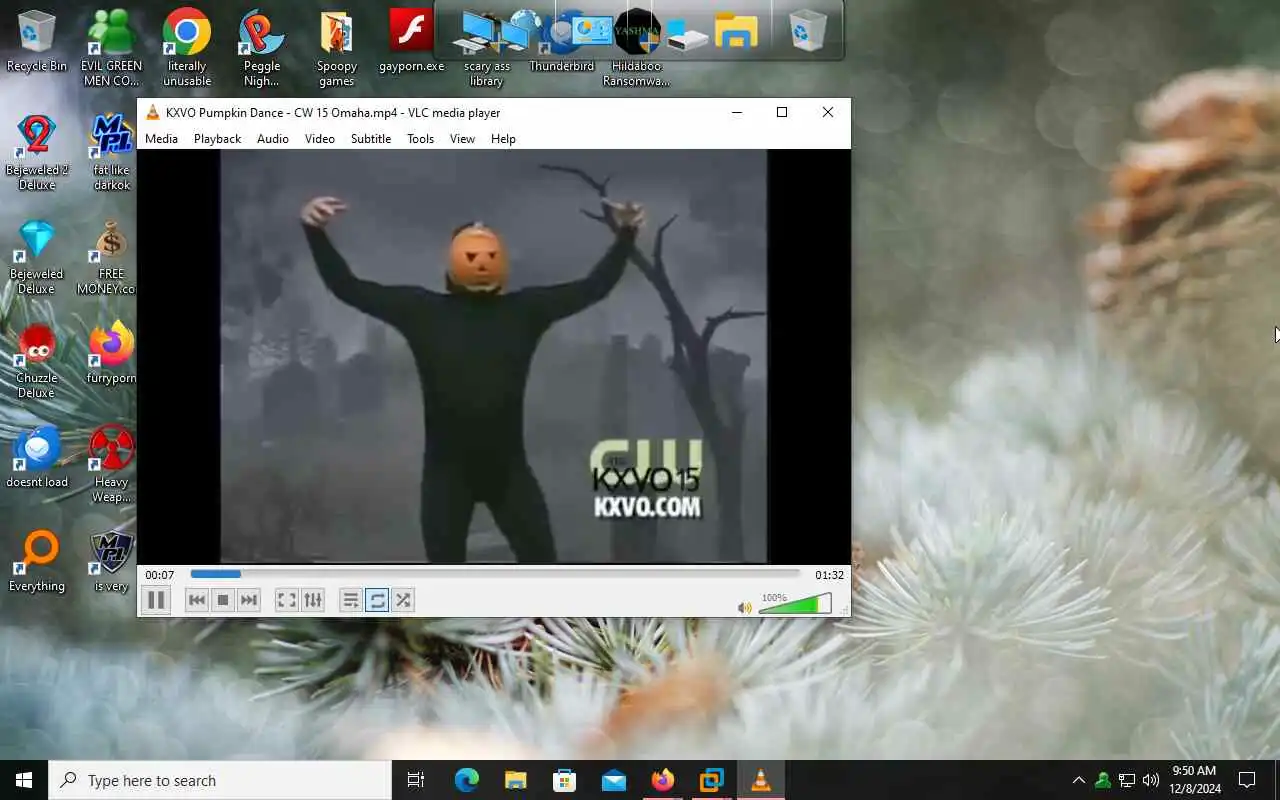Screen dimensions: 1280x800
Task: Click the pumpkin dance video area
Action: [494, 357]
